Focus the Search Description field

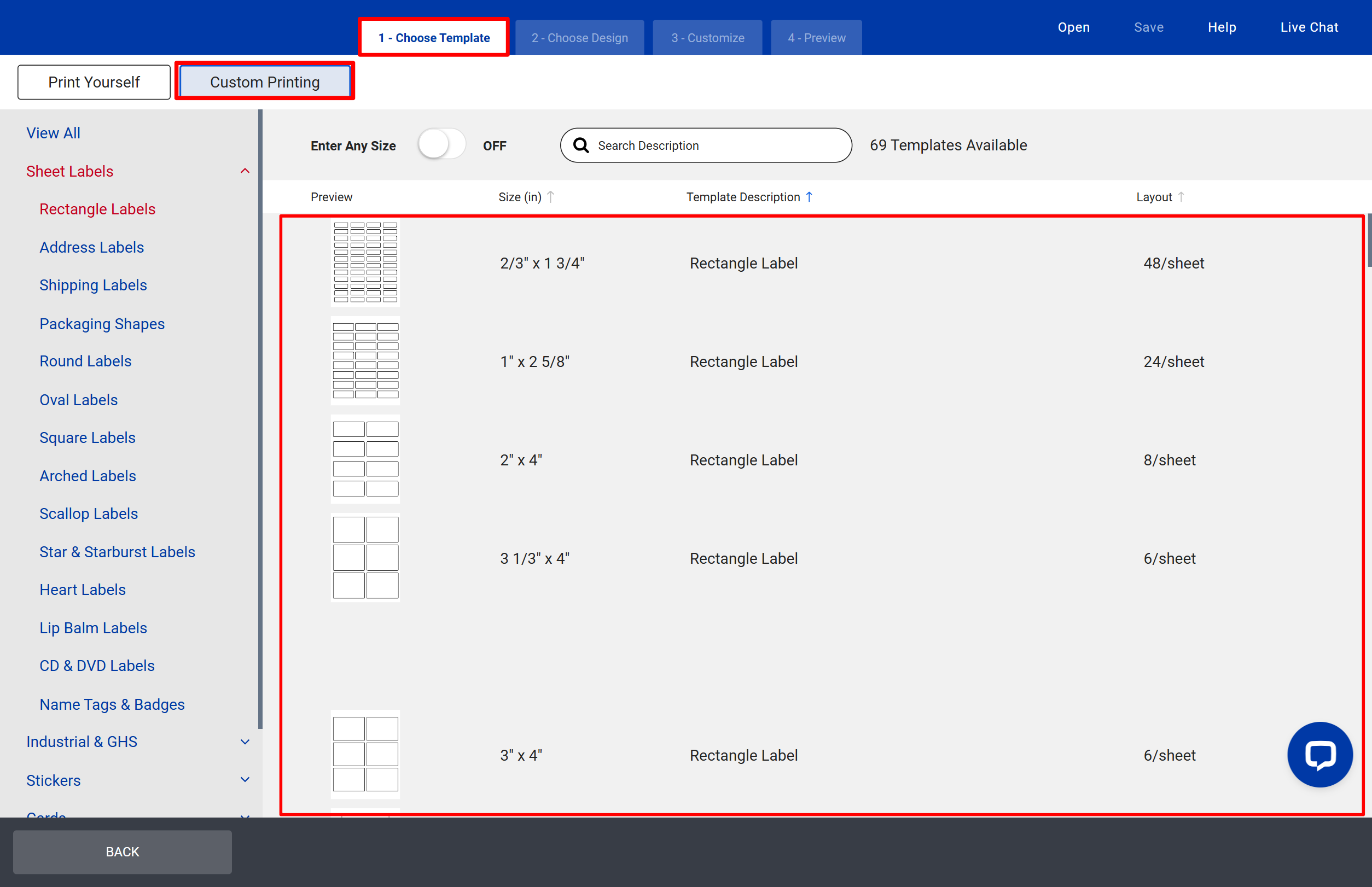[x=706, y=145]
